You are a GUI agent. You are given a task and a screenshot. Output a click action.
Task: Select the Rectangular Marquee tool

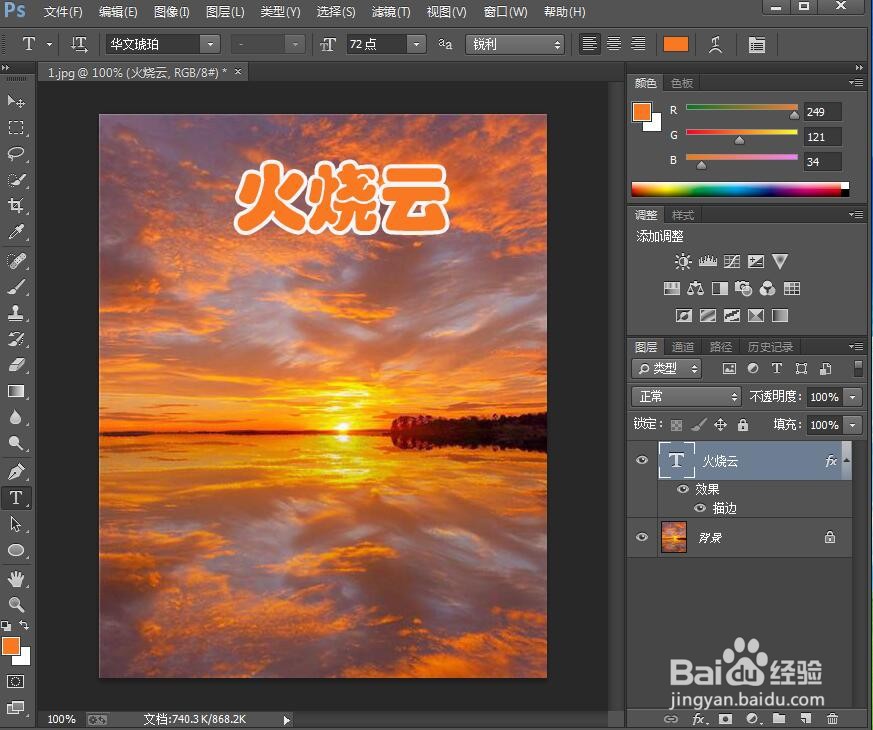point(16,128)
